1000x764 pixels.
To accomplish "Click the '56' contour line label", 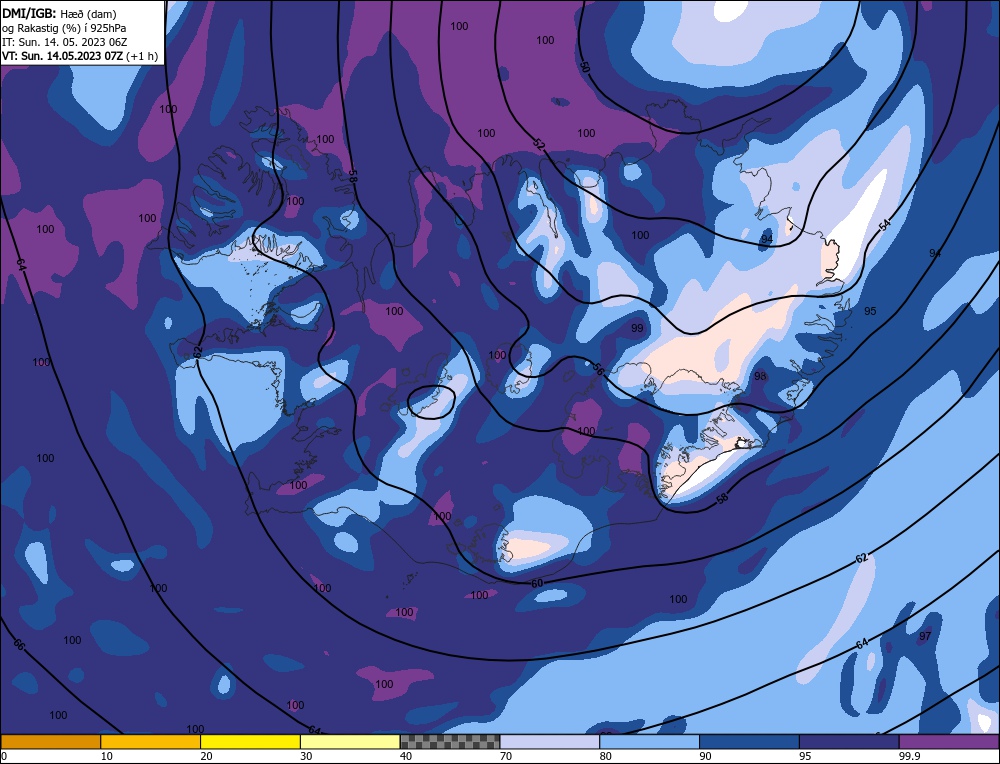I will [x=598, y=369].
